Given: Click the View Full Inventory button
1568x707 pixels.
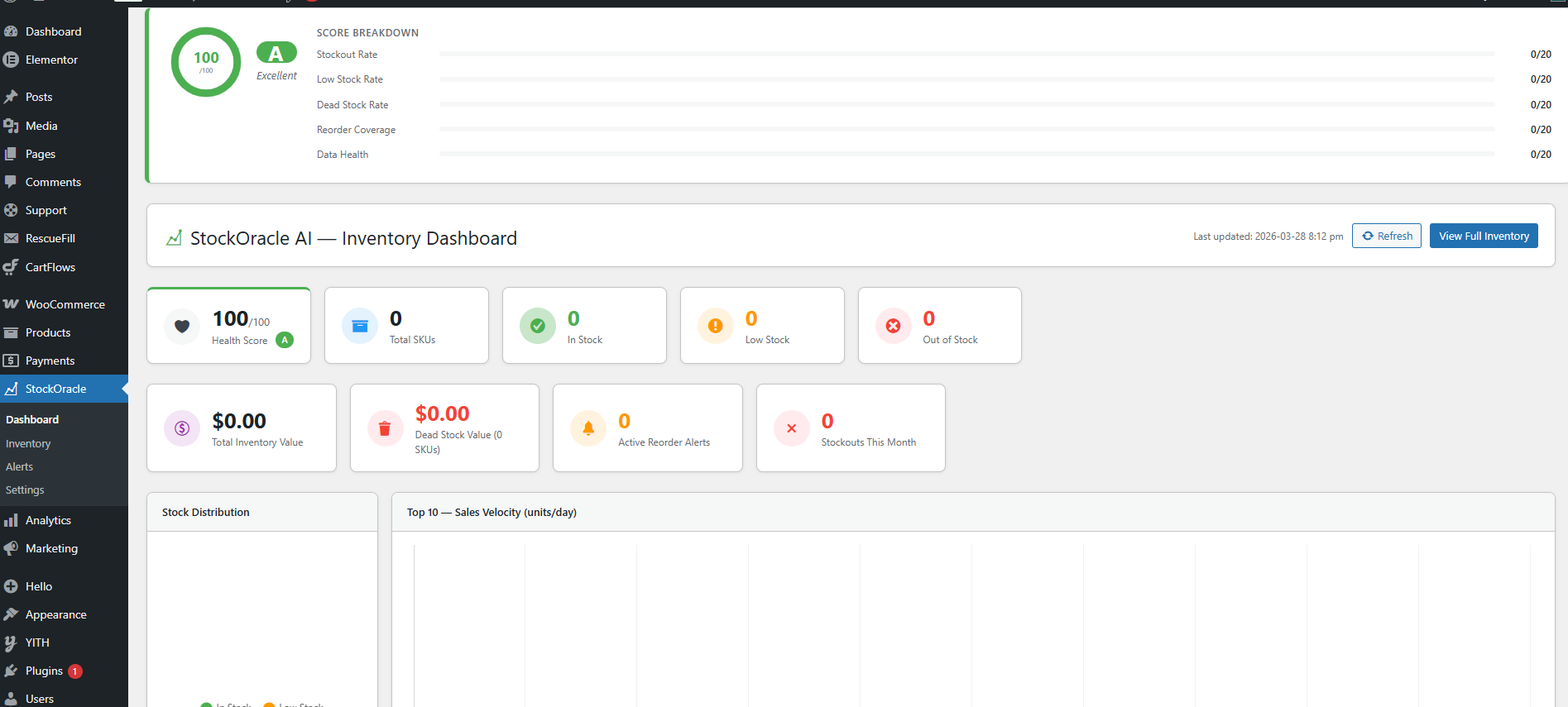Looking at the screenshot, I should (x=1484, y=236).
